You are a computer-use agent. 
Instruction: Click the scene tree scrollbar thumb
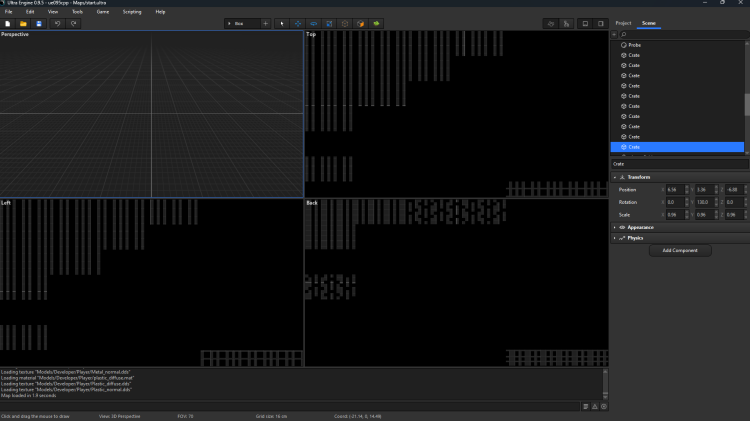pos(747,104)
